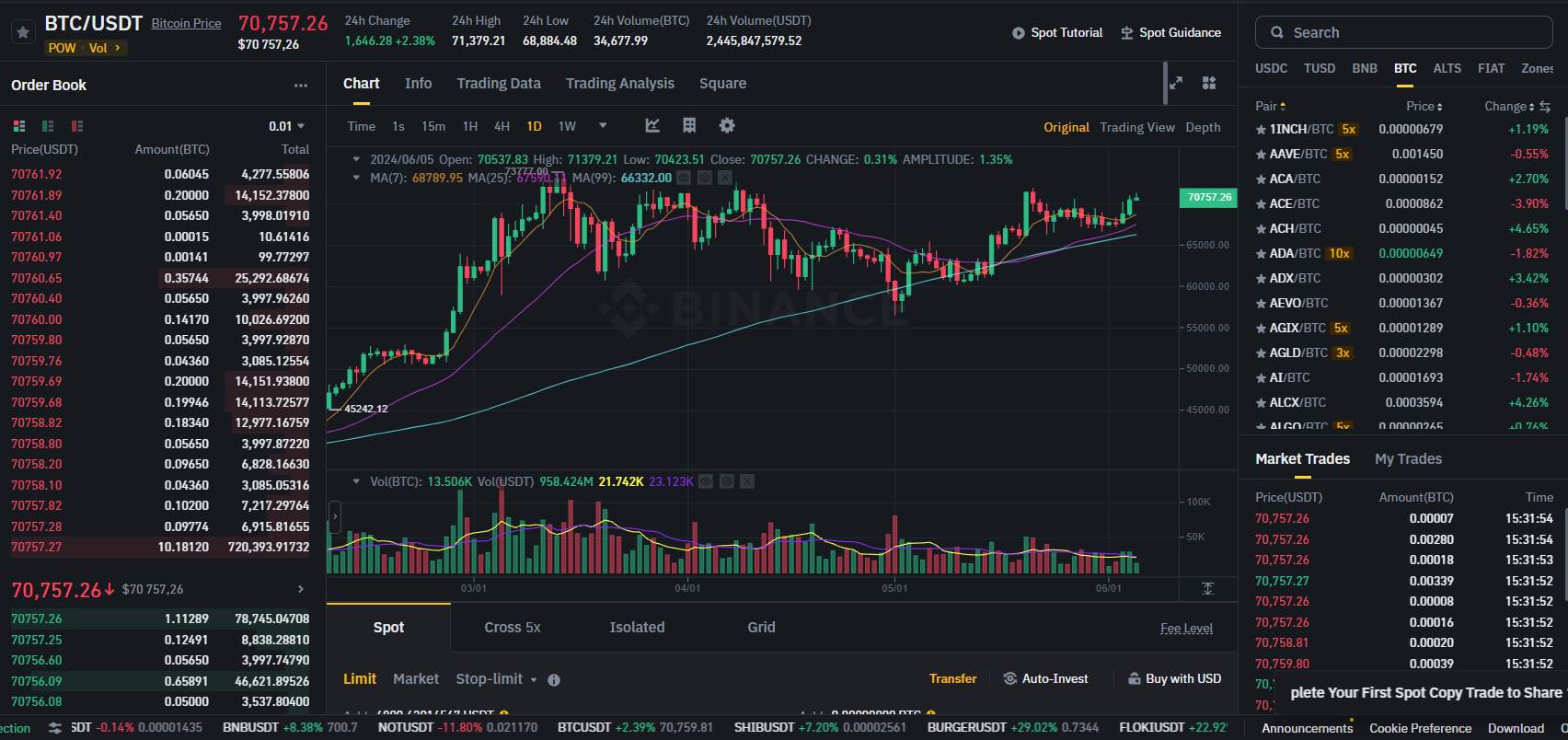Switch chart to Trading View

[1137, 127]
